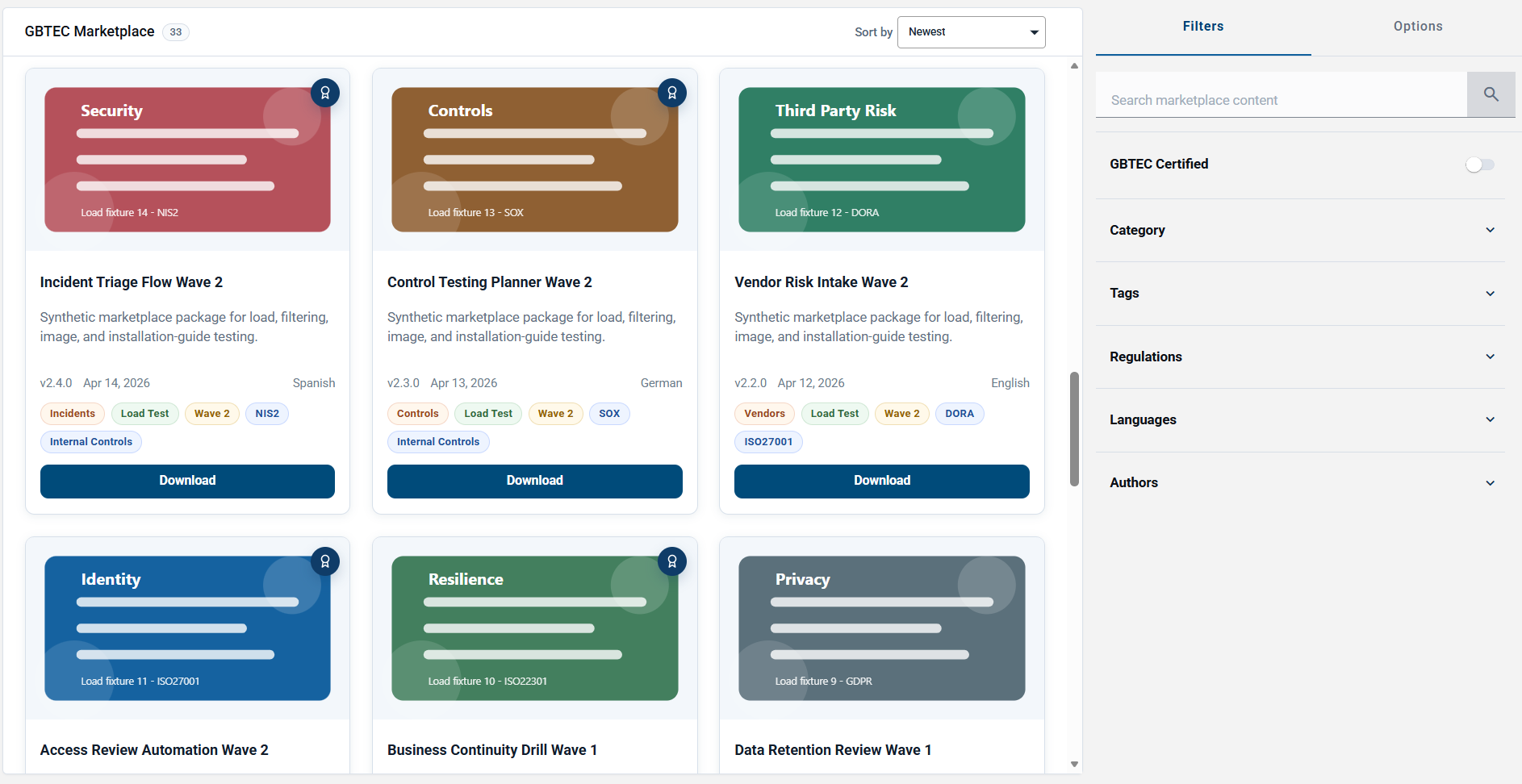Screen dimensions: 1522x784
Task: Open the Sort by Newest dropdown
Action: point(971,32)
